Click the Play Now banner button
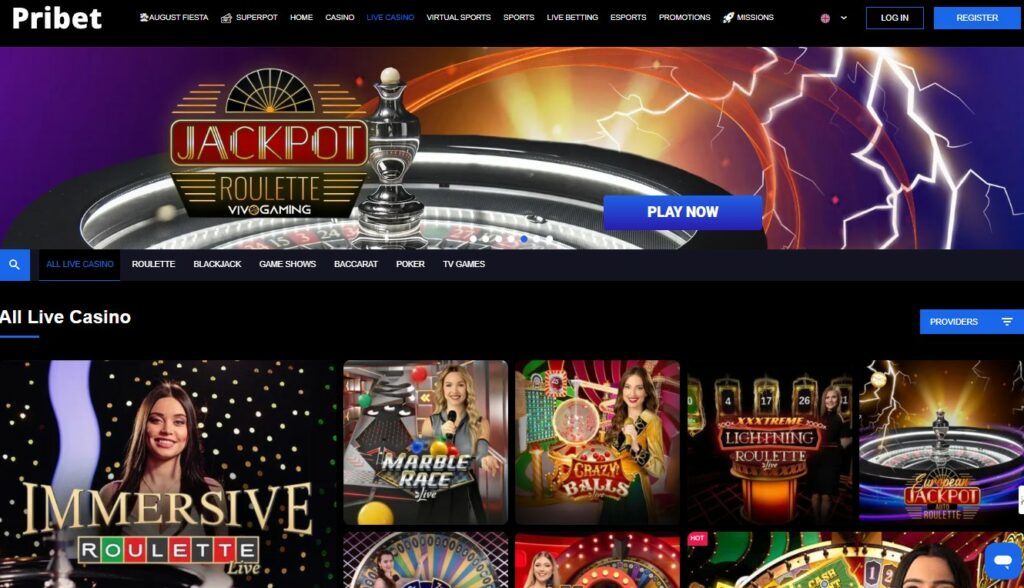Screen dimensions: 1024x588 coord(682,212)
